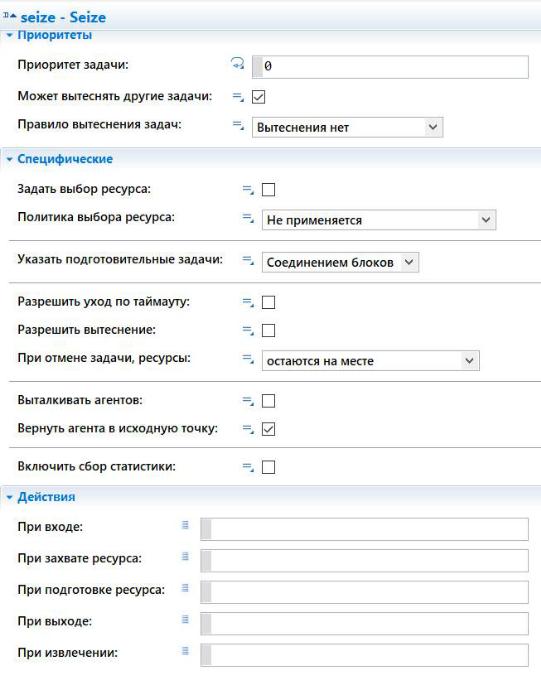Open the остаются на месте dropdown
This screenshot has height=674, width=541.
[371, 361]
